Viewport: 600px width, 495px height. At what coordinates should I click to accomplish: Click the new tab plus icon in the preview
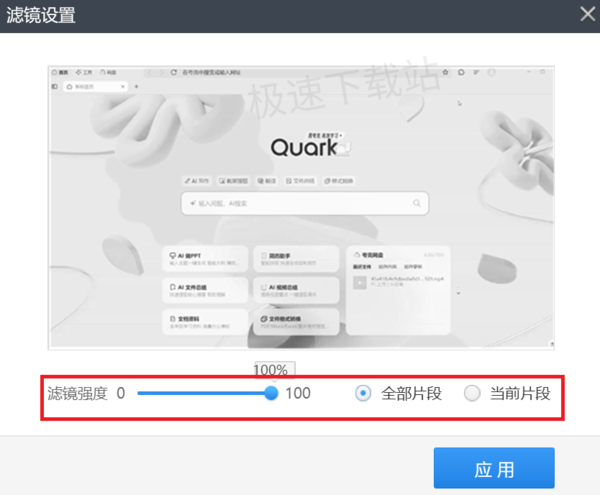136,87
